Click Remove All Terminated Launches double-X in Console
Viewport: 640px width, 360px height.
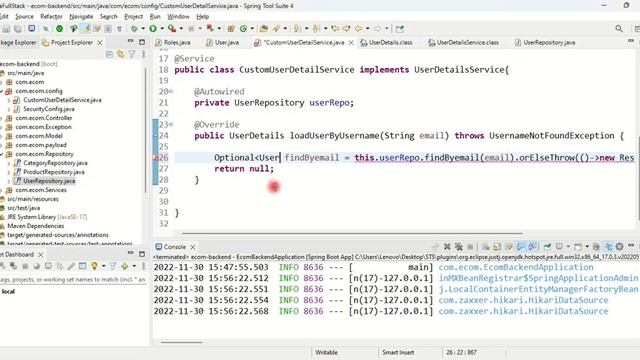click(458, 247)
